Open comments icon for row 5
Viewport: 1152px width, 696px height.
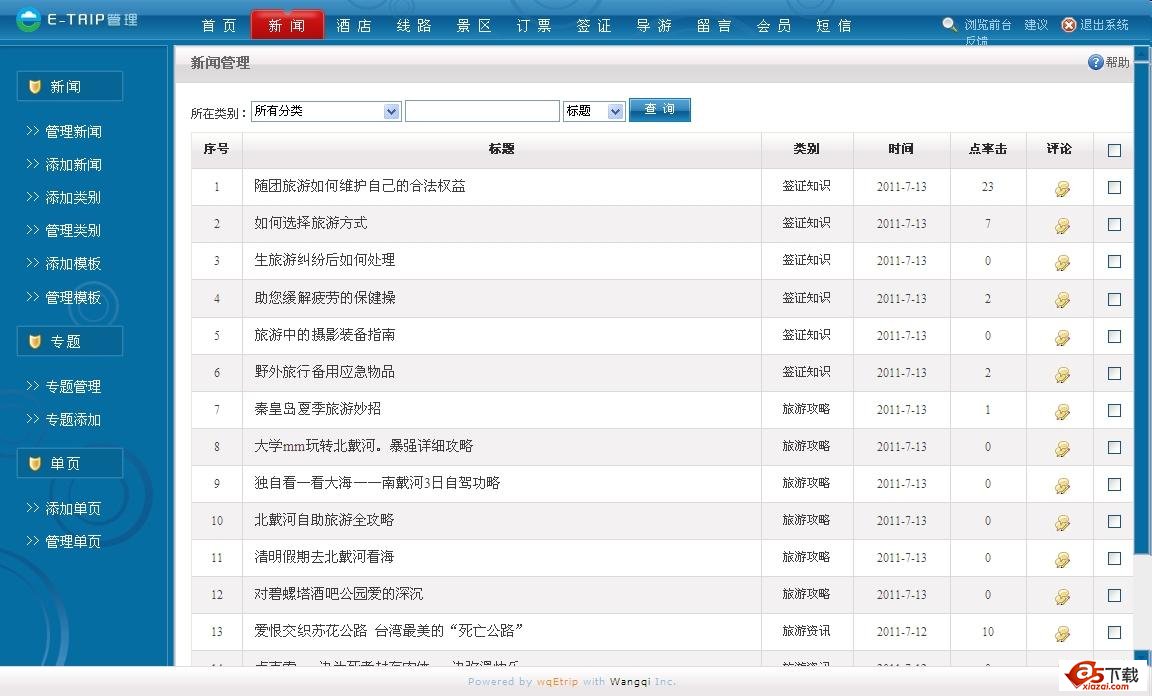coord(1062,337)
